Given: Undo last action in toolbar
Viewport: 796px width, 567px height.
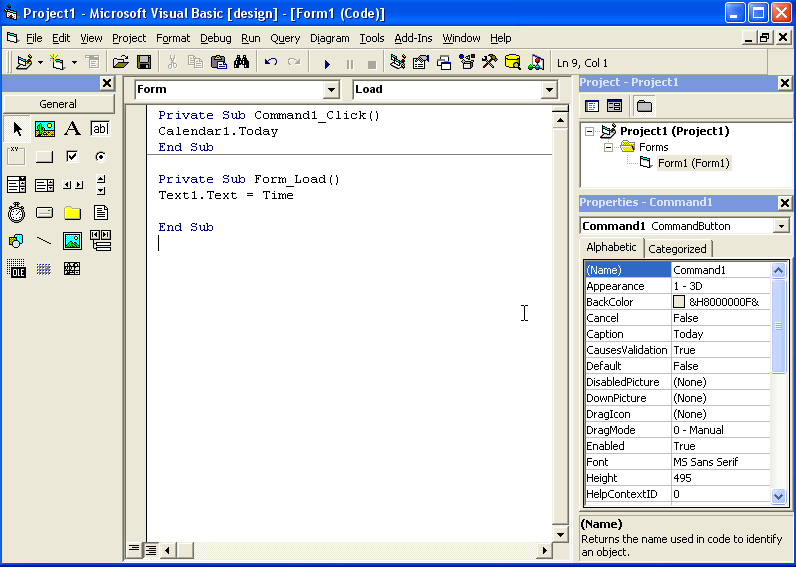Looking at the screenshot, I should pos(271,62).
